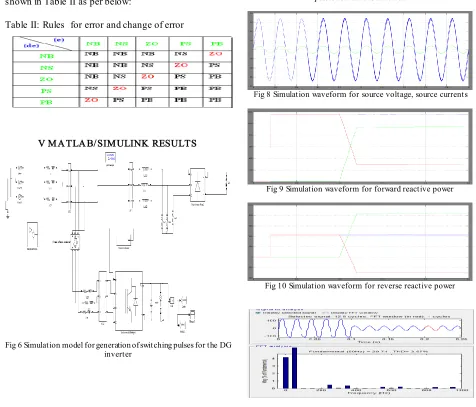Click the red ZO cell in the PS row
This screenshot has width=476, height=407.
(120, 88)
